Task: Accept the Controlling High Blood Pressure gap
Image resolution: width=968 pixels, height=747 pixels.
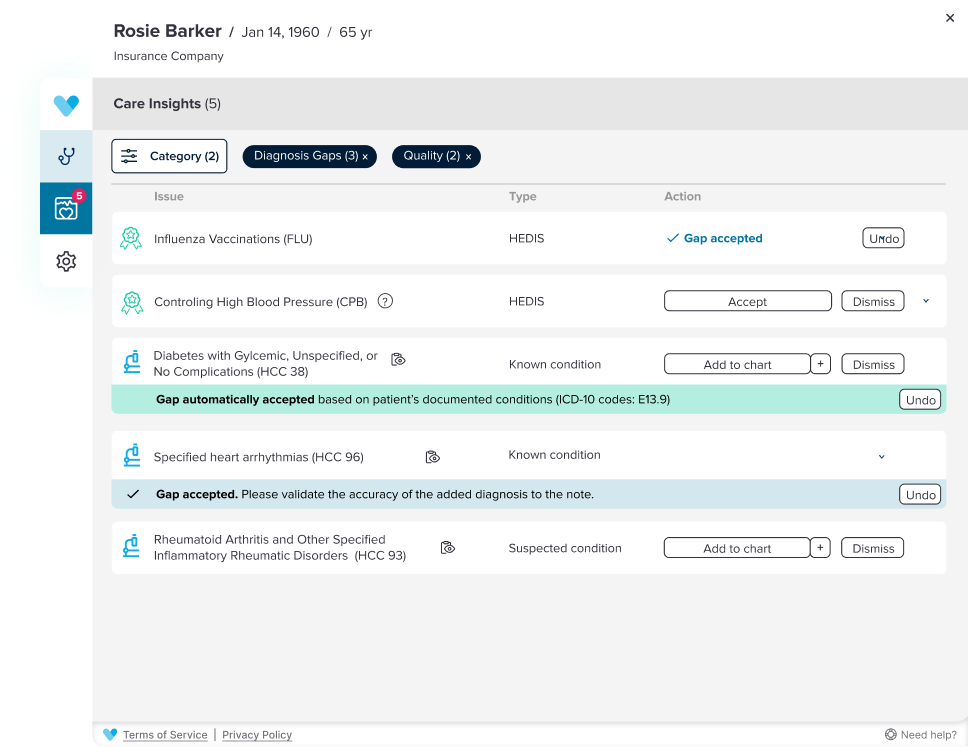Action: coord(747,301)
